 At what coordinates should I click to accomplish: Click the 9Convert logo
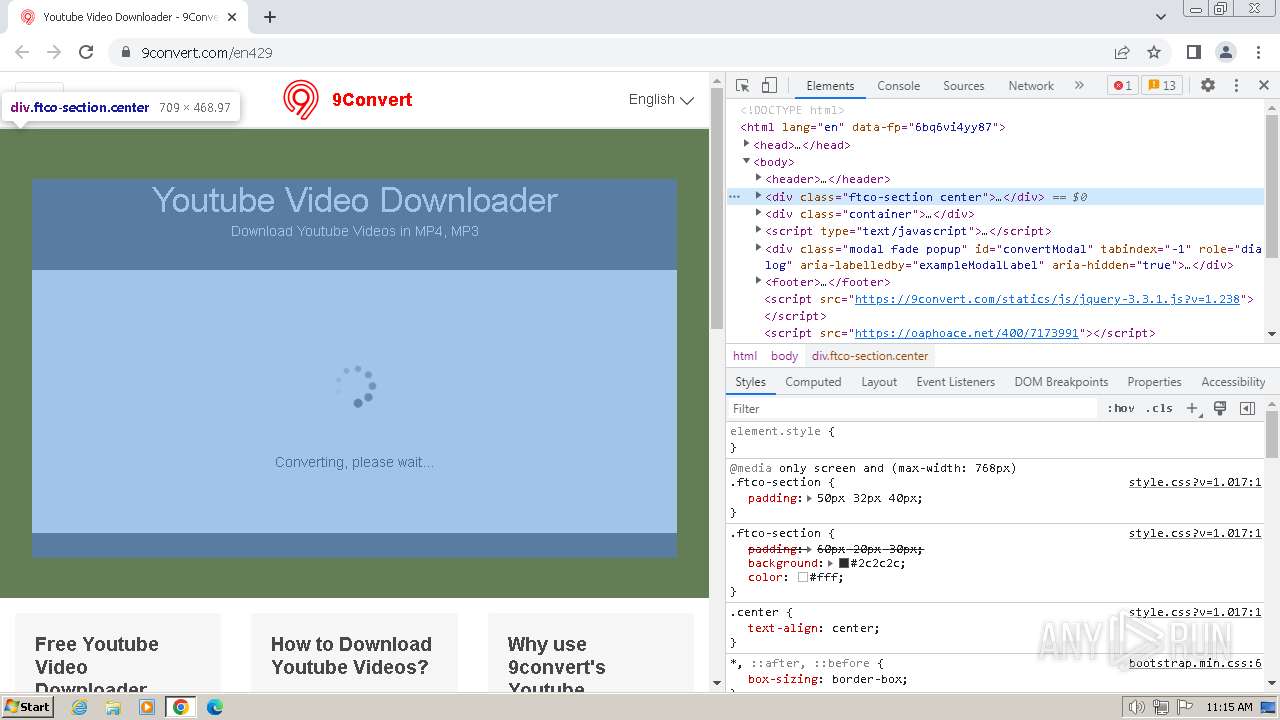pyautogui.click(x=348, y=100)
